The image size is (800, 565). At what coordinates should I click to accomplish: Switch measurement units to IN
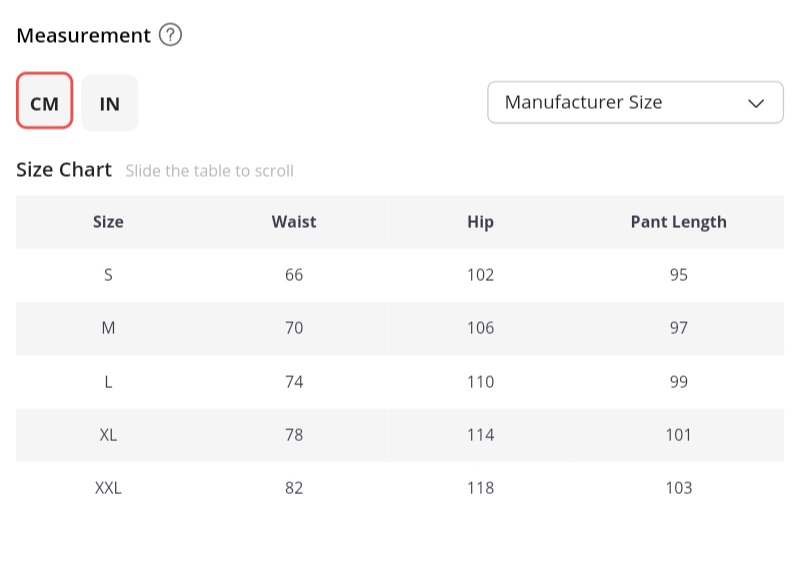[x=110, y=102]
